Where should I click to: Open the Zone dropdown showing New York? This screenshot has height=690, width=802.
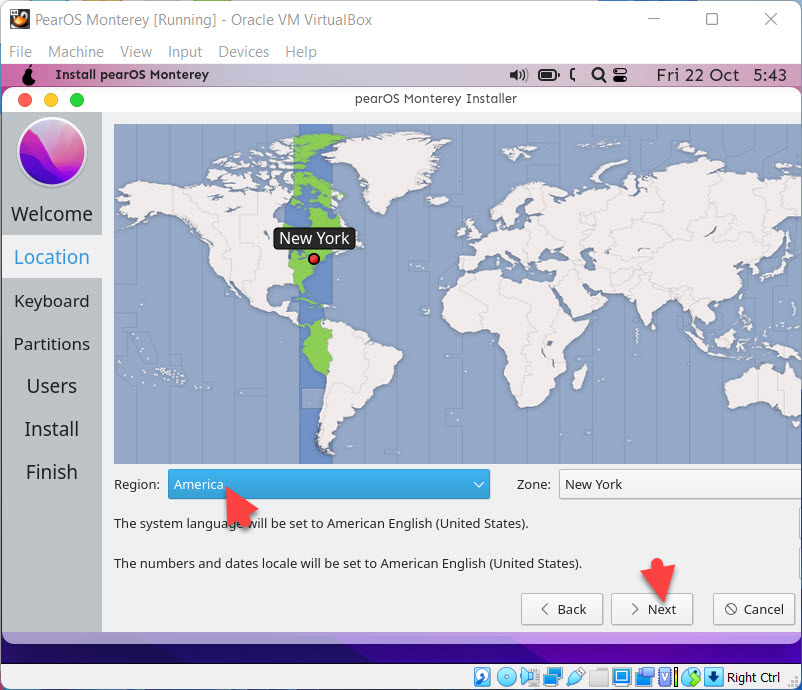[x=680, y=484]
